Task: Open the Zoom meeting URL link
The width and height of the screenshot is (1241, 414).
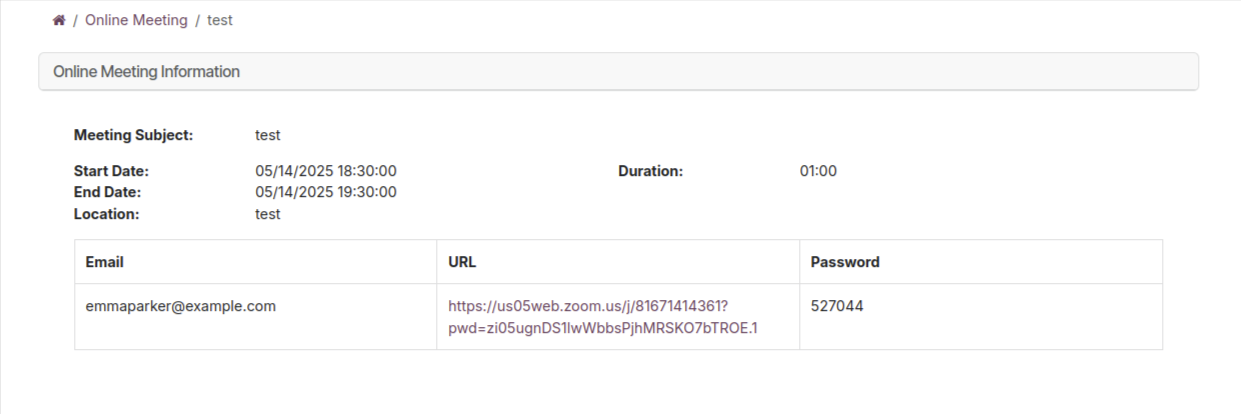Action: [602, 317]
